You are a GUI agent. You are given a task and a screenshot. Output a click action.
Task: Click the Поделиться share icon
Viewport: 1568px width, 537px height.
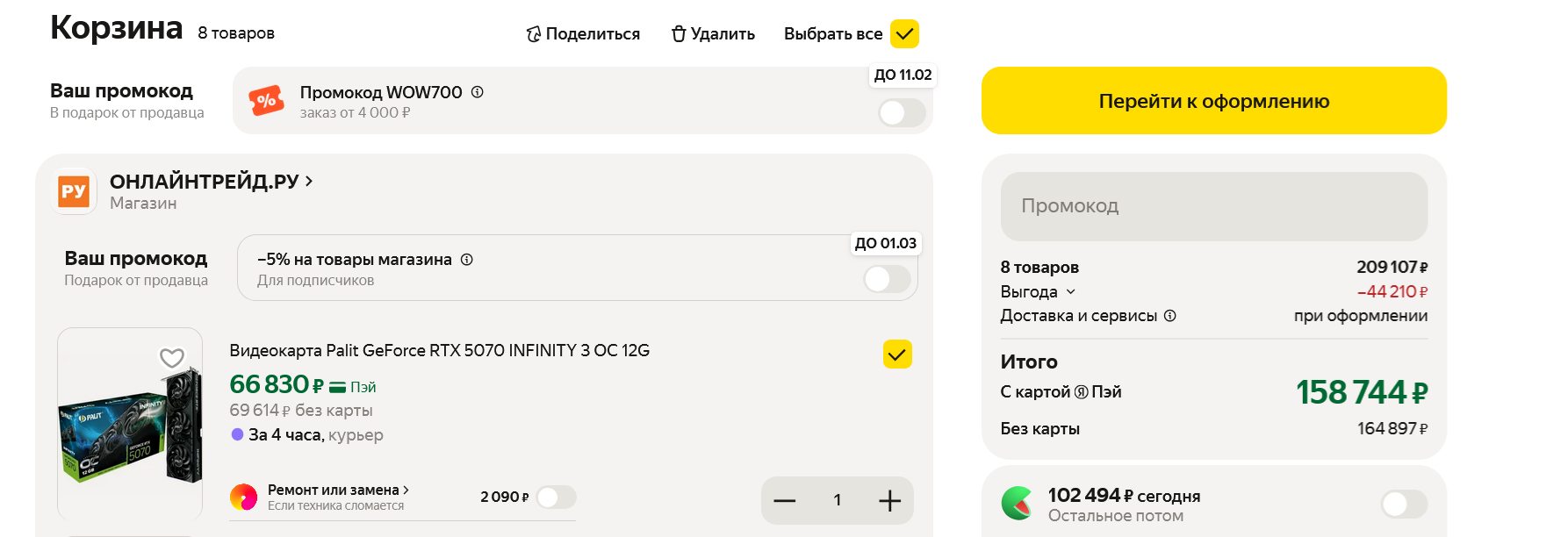click(x=533, y=34)
